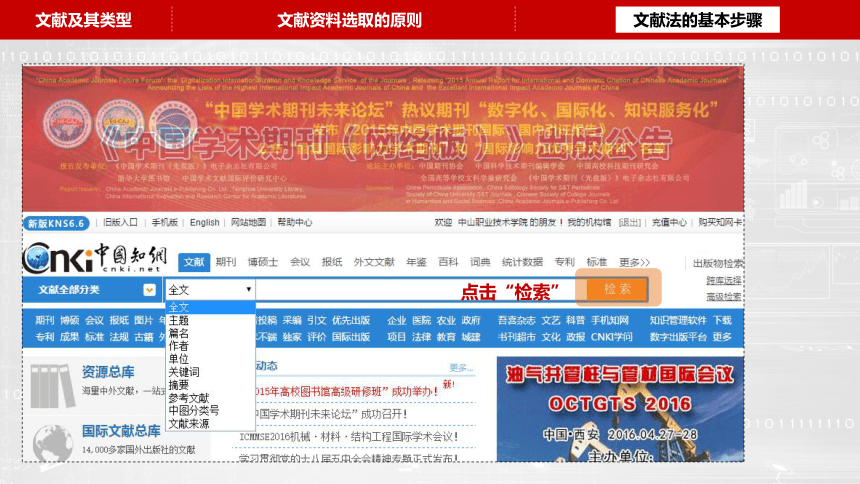
Task: Go to slide section 文献及其类型
Action: [83, 20]
